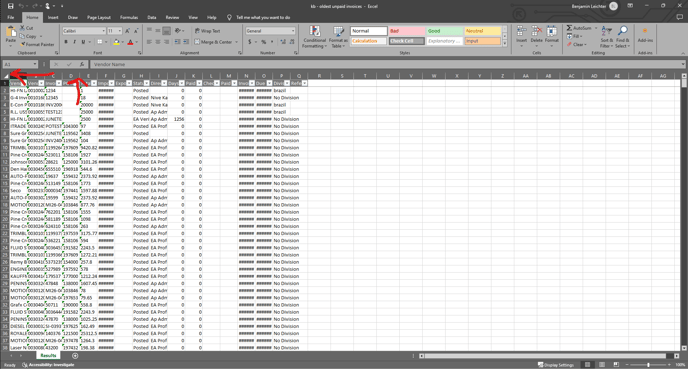The width and height of the screenshot is (688, 369).
Task: Toggle Wrap Text
Action: pyautogui.click(x=207, y=31)
